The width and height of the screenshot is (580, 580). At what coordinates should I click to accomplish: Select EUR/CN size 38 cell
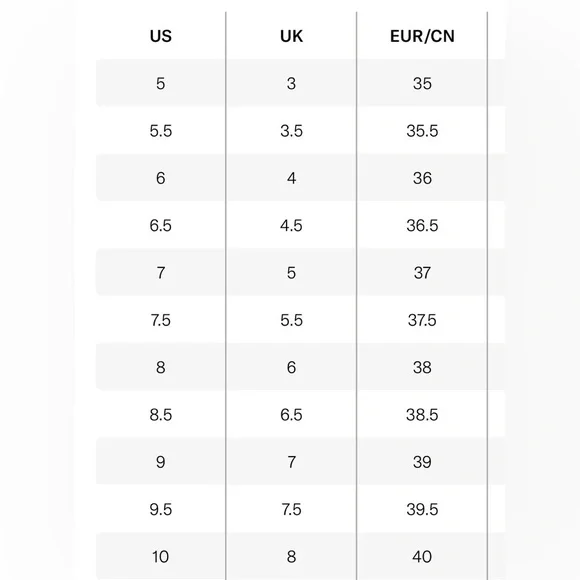click(x=422, y=368)
